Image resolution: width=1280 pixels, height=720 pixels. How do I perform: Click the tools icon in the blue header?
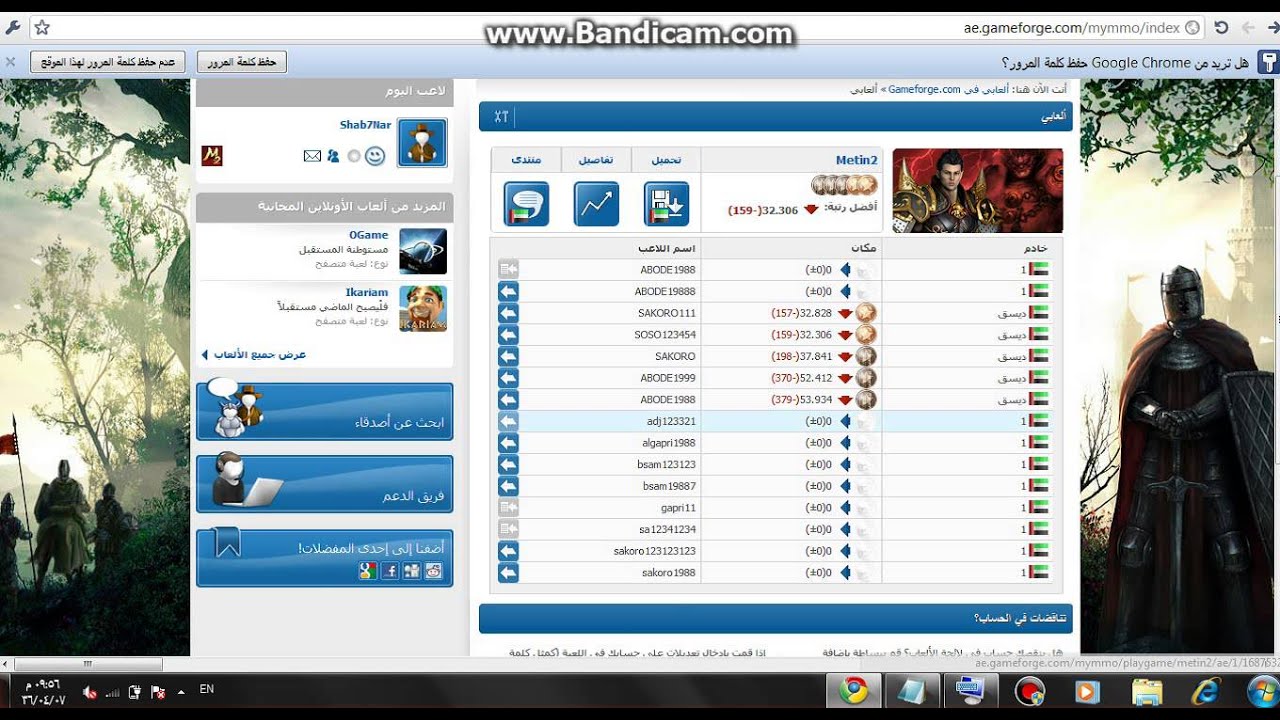[x=501, y=116]
